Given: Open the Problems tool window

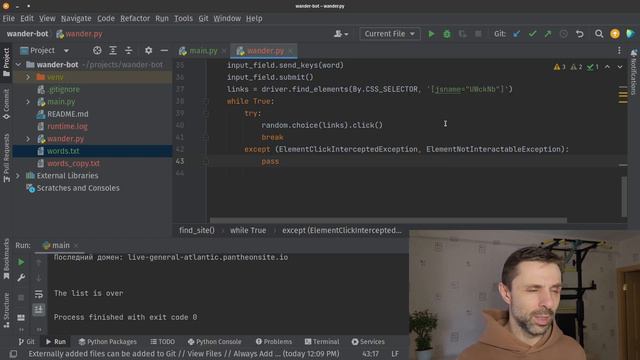Looking at the screenshot, I should pyautogui.click(x=273, y=342).
